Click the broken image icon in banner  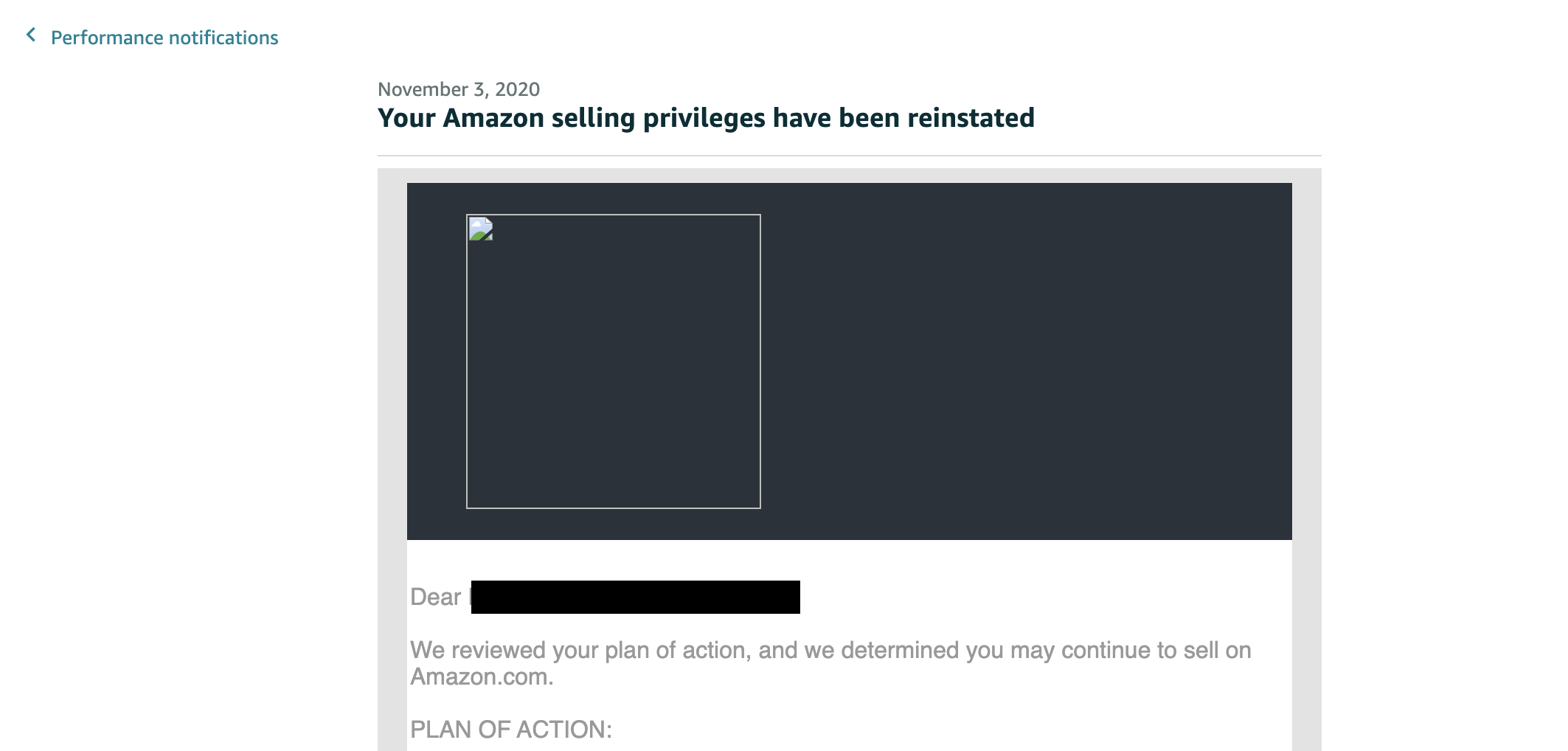[x=481, y=229]
